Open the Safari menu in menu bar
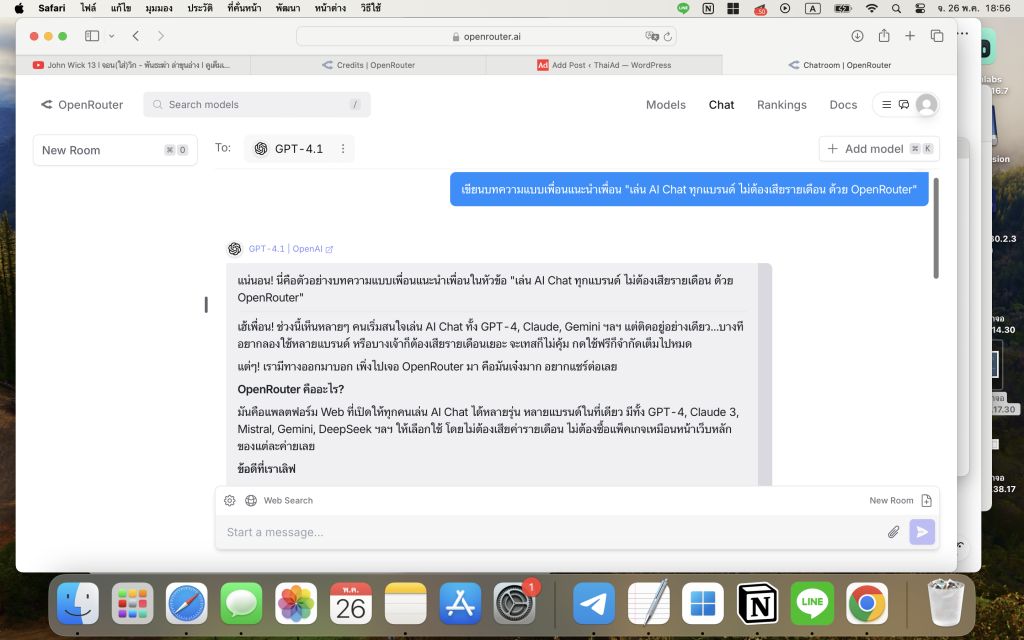Viewport: 1024px width, 640px height. 52,8
